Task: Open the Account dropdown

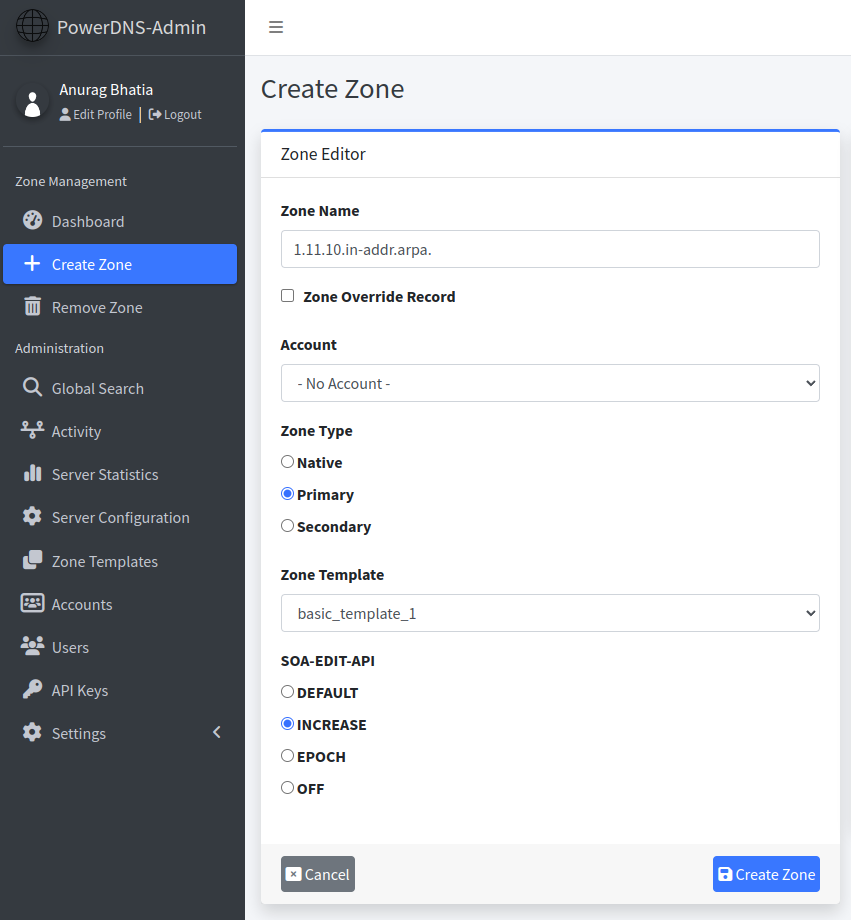Action: (x=550, y=383)
